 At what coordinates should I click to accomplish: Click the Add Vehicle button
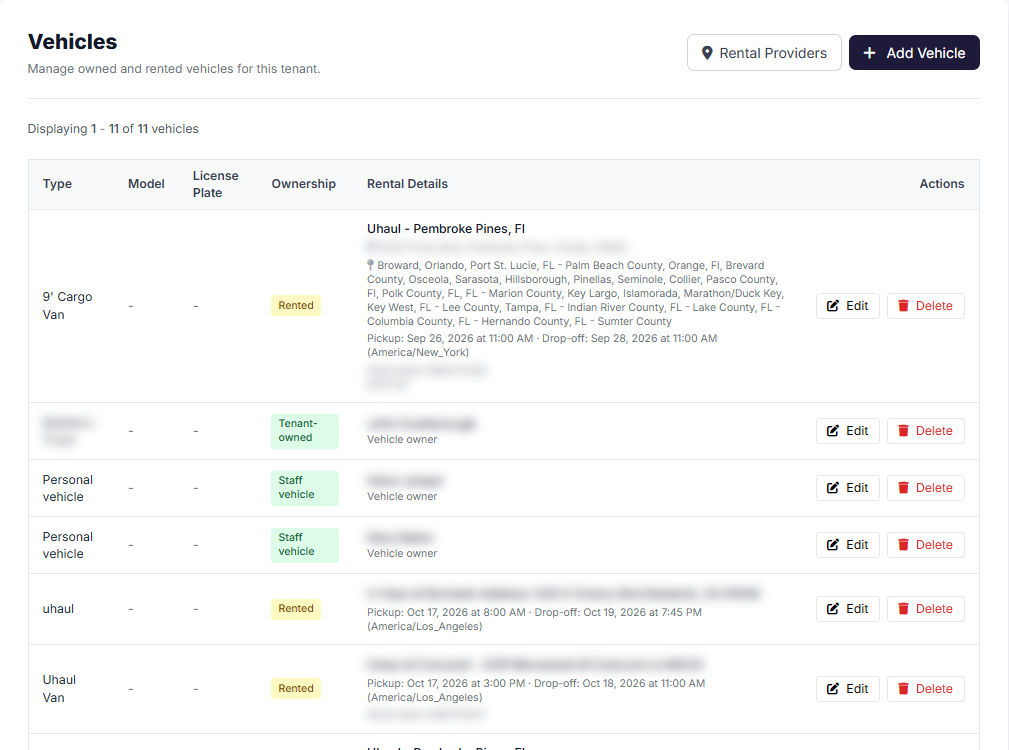[914, 53]
